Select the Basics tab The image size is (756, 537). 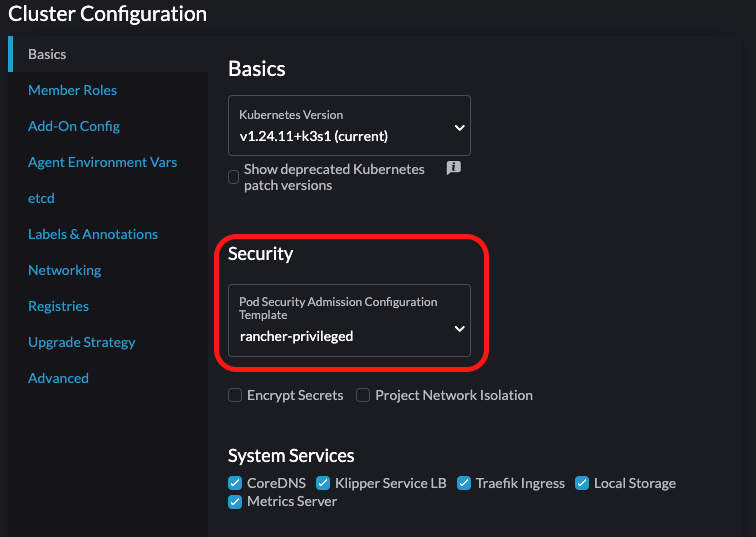[47, 54]
